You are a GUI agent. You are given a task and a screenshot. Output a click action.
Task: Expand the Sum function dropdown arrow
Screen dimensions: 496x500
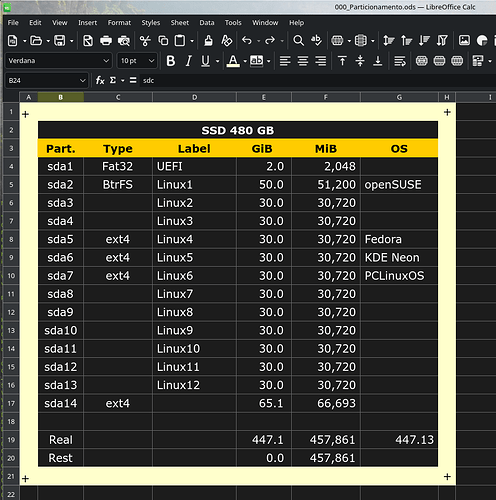[123, 81]
